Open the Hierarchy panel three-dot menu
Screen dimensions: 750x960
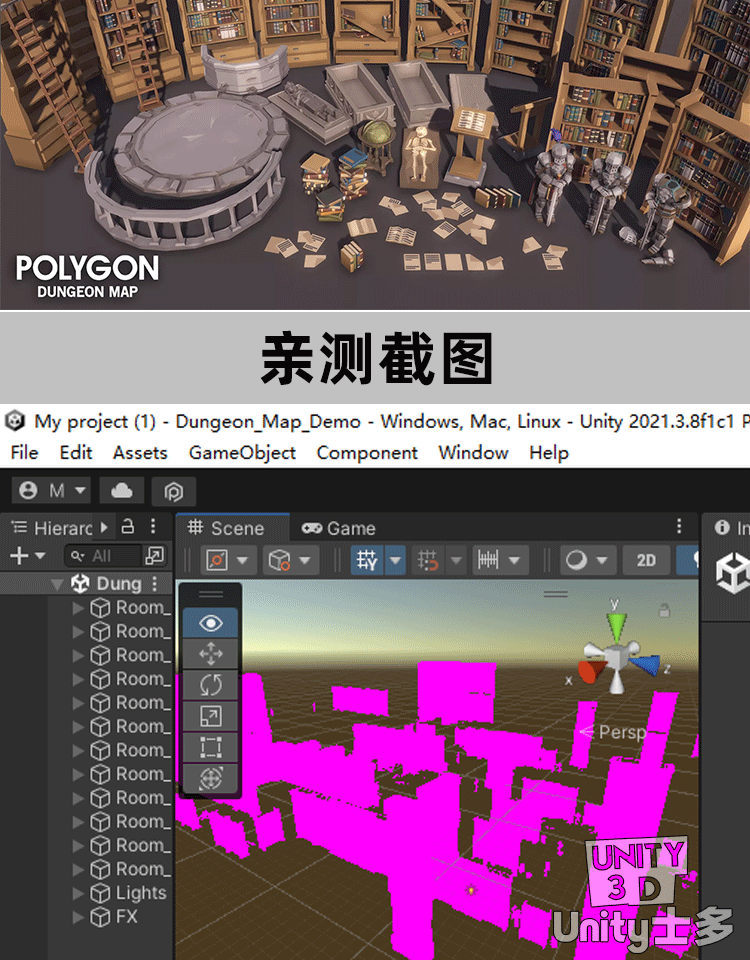click(x=153, y=527)
